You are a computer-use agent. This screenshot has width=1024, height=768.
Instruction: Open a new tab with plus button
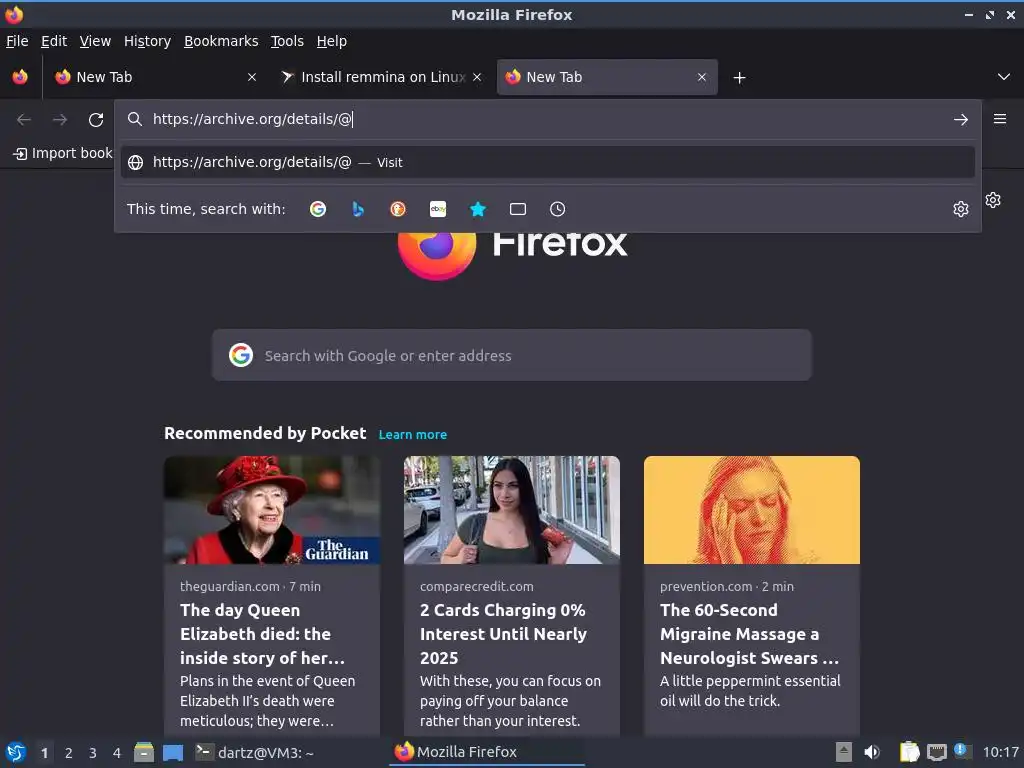point(739,78)
